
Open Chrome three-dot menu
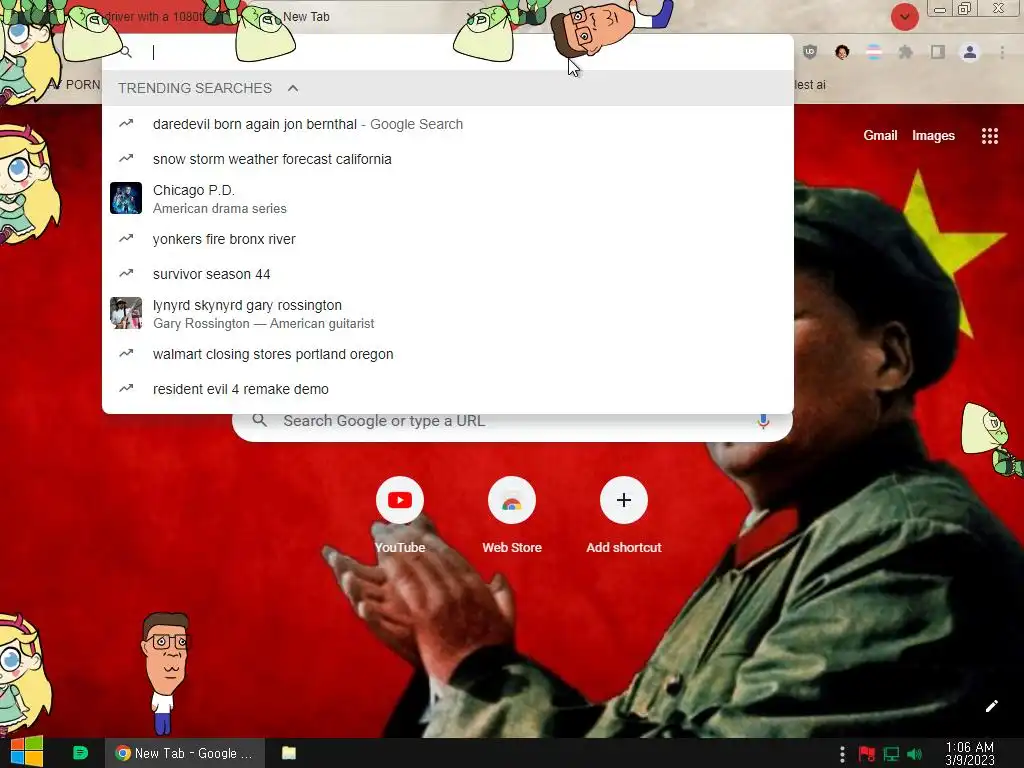pyautogui.click(x=1002, y=52)
